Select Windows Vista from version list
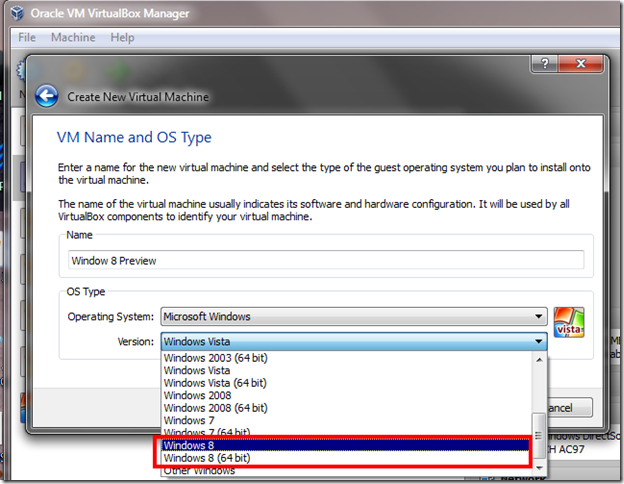Screen dimensions: 624x484 (x=346, y=370)
